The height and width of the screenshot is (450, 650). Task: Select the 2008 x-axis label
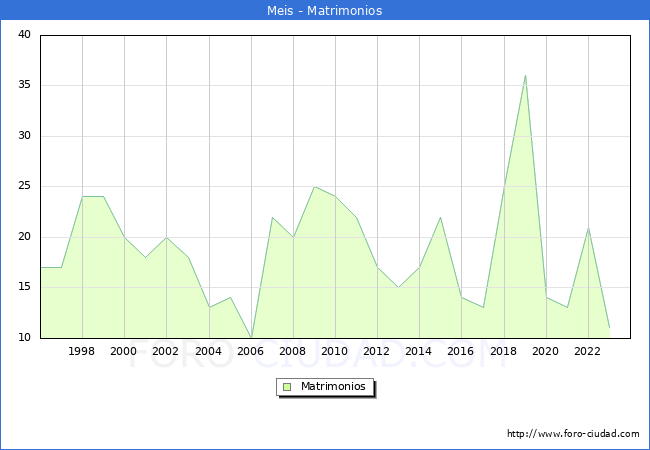[x=293, y=351]
